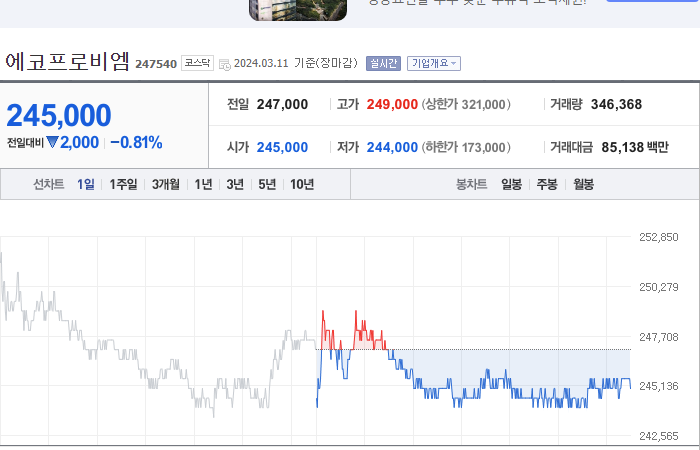Click the 시가 value 245,000

pyautogui.click(x=282, y=147)
